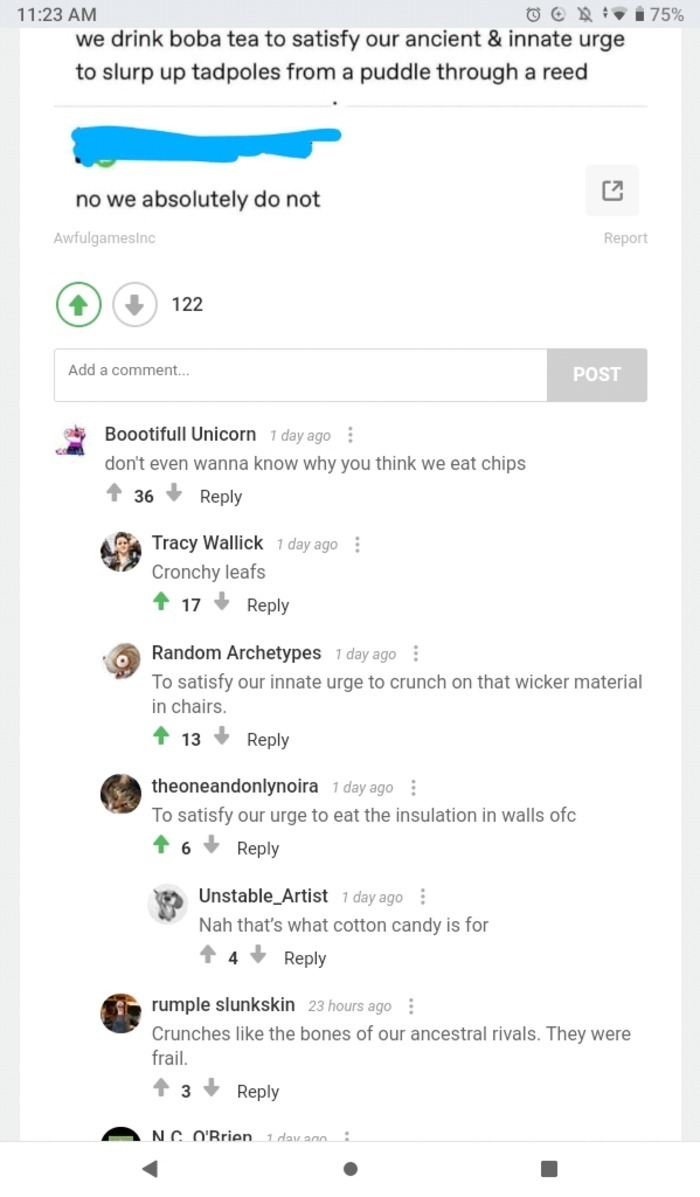Upvote the main post with the green arrow
Viewport: 700px width, 1197px height.
(x=78, y=304)
